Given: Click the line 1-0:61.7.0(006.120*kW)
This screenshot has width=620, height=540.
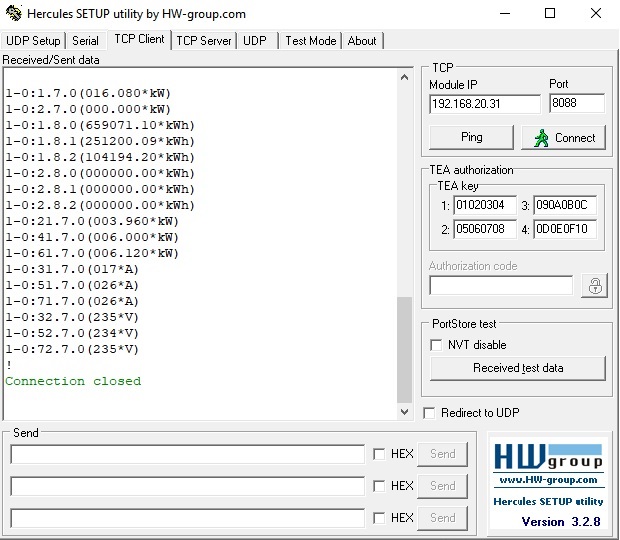Looking at the screenshot, I should tap(92, 253).
